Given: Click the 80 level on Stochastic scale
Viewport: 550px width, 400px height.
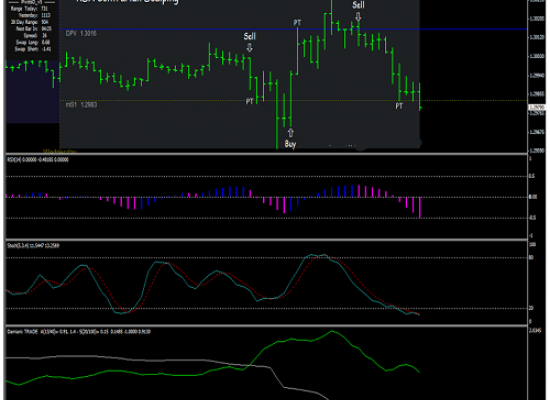Looking at the screenshot, I should coord(531,258).
